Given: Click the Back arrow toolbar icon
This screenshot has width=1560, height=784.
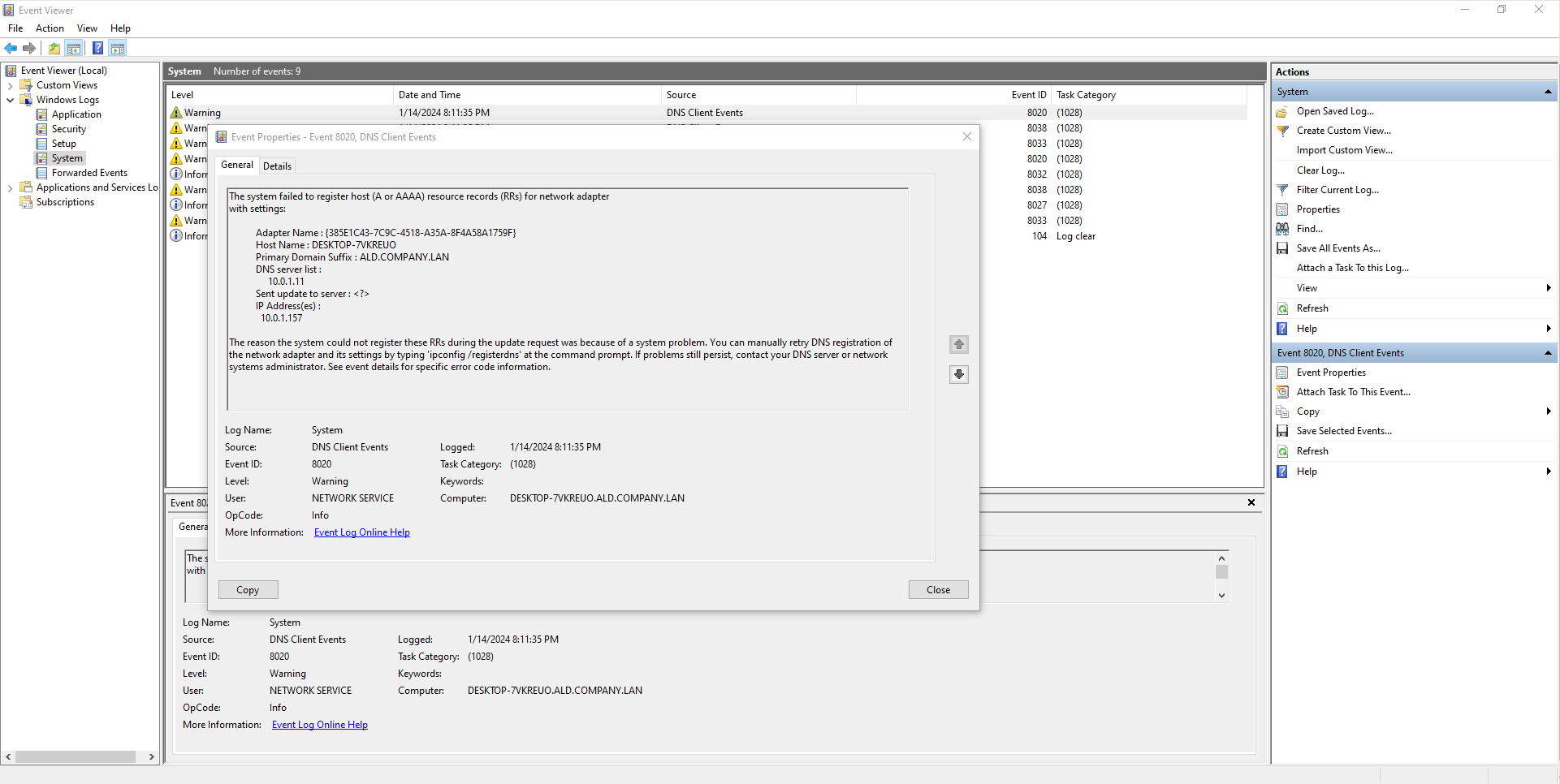Looking at the screenshot, I should 11,49.
